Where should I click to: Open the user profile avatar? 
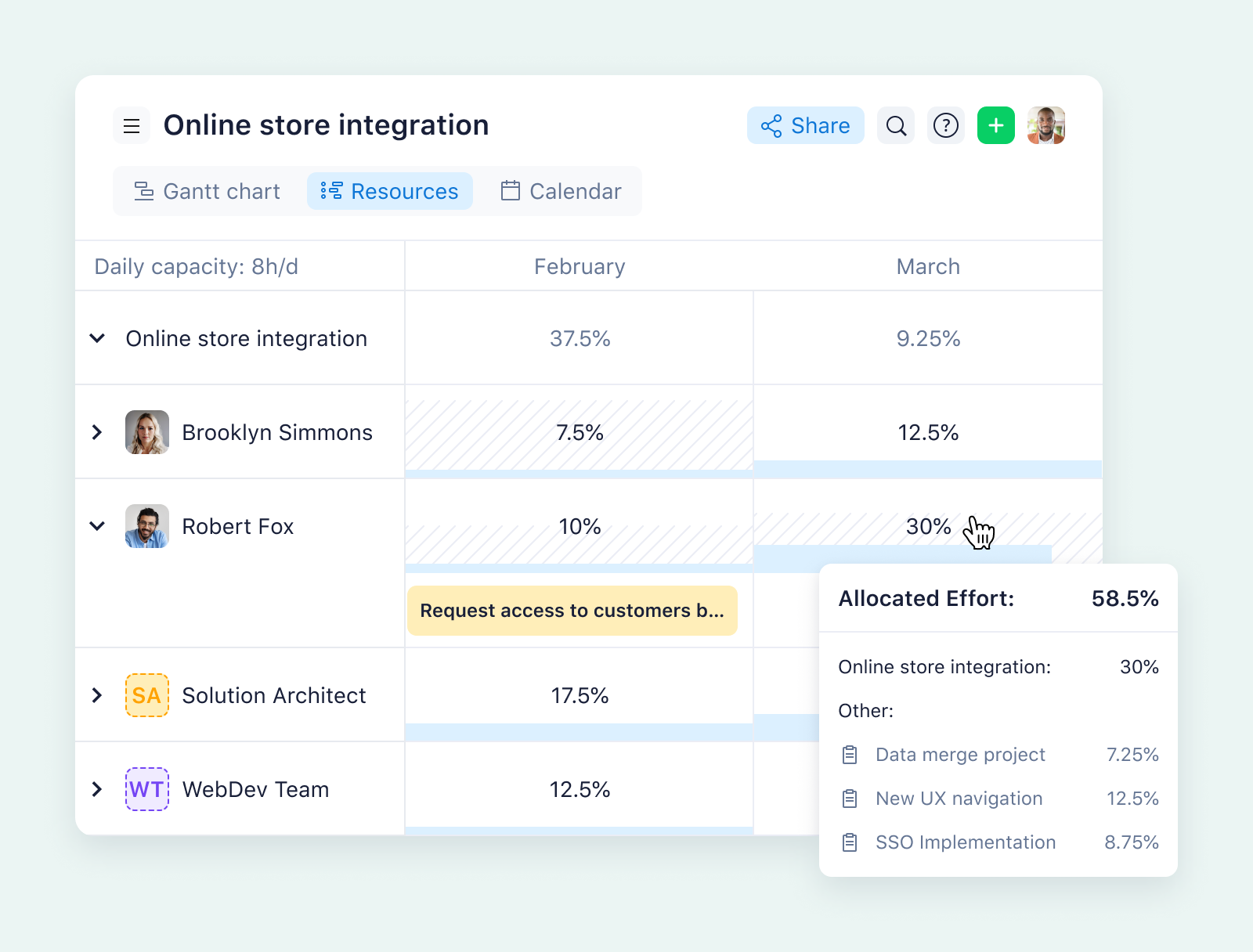1045,125
